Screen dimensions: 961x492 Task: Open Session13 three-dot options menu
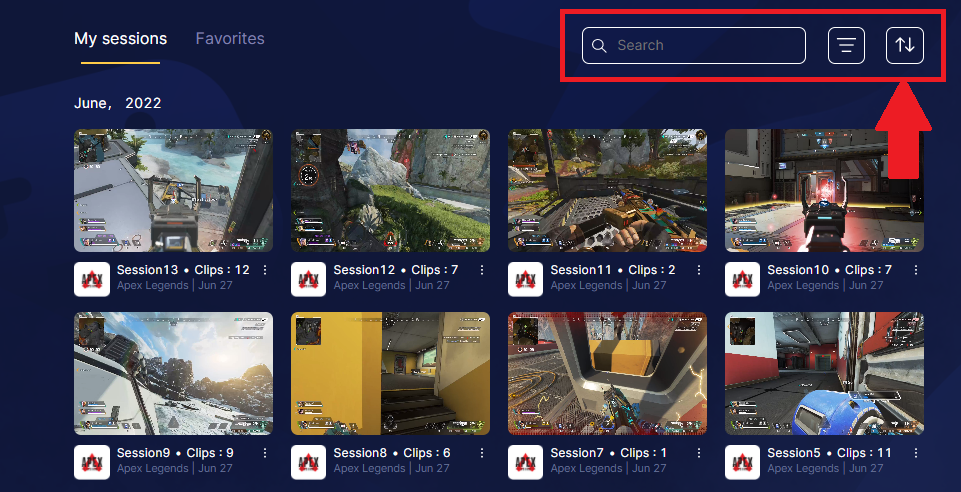(265, 270)
